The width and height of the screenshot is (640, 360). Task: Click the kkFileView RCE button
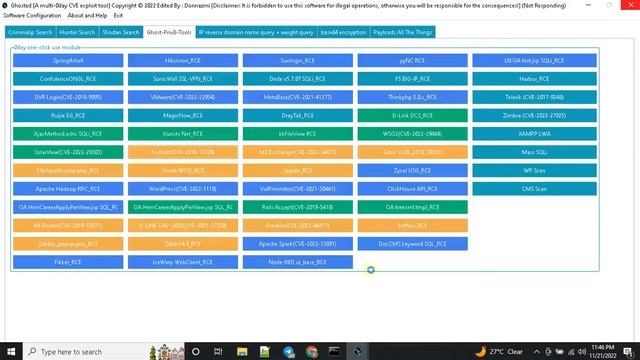(298, 134)
